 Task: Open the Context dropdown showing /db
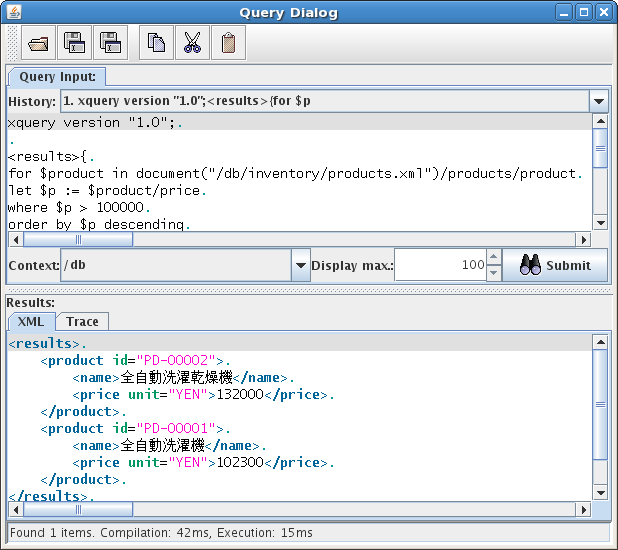[x=300, y=265]
